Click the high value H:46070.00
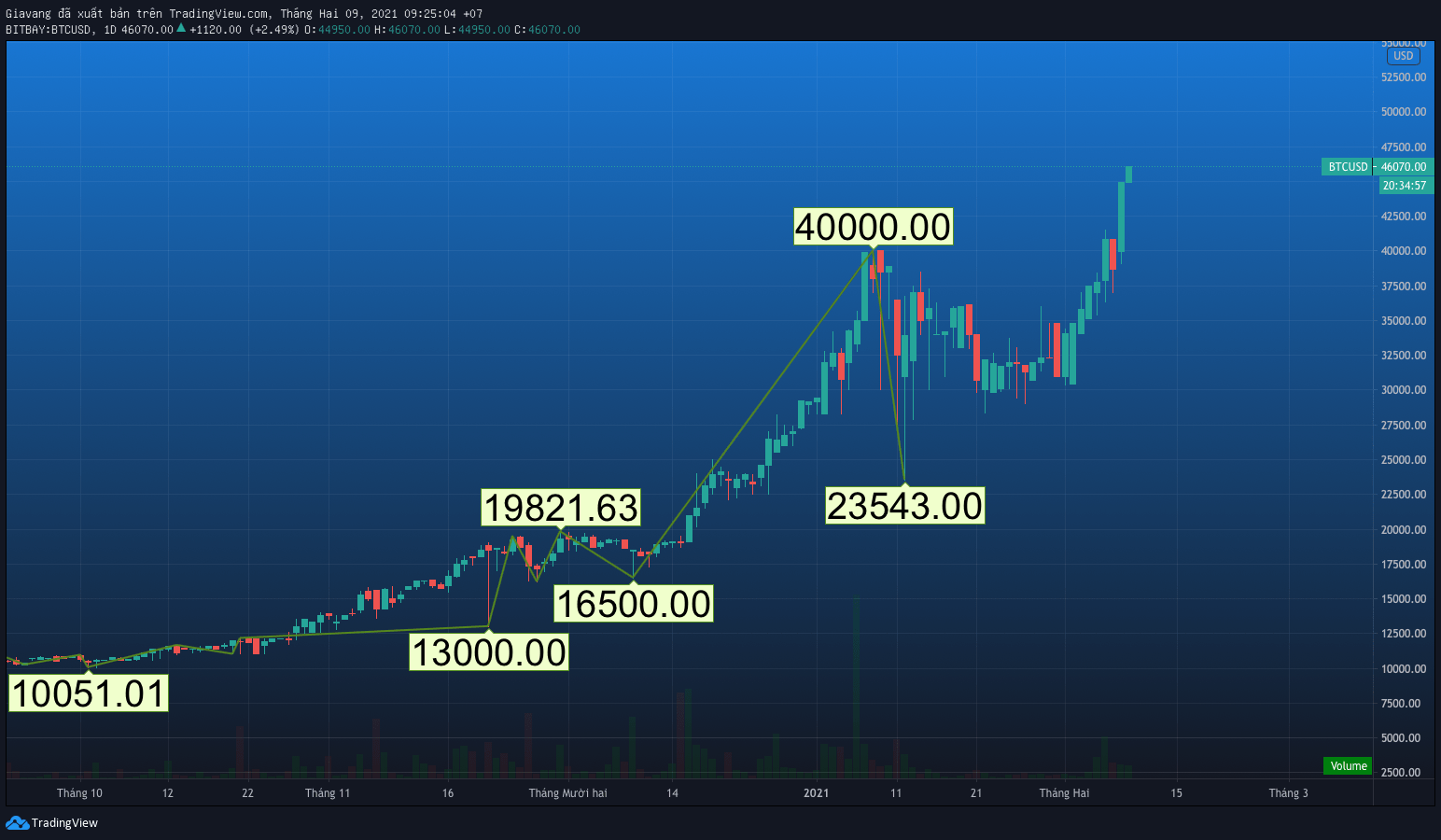 [x=408, y=30]
